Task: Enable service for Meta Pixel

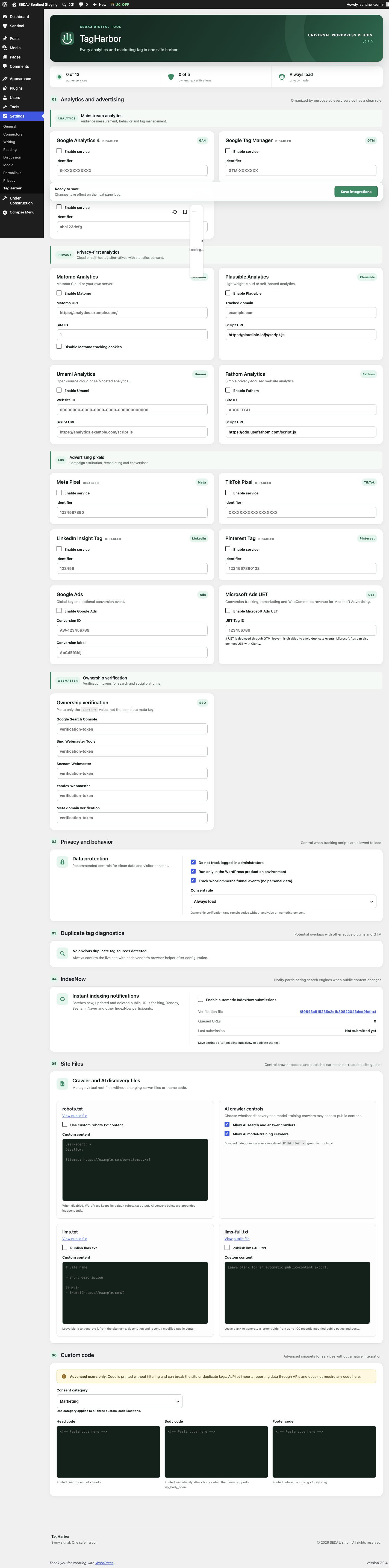Action: (x=59, y=493)
